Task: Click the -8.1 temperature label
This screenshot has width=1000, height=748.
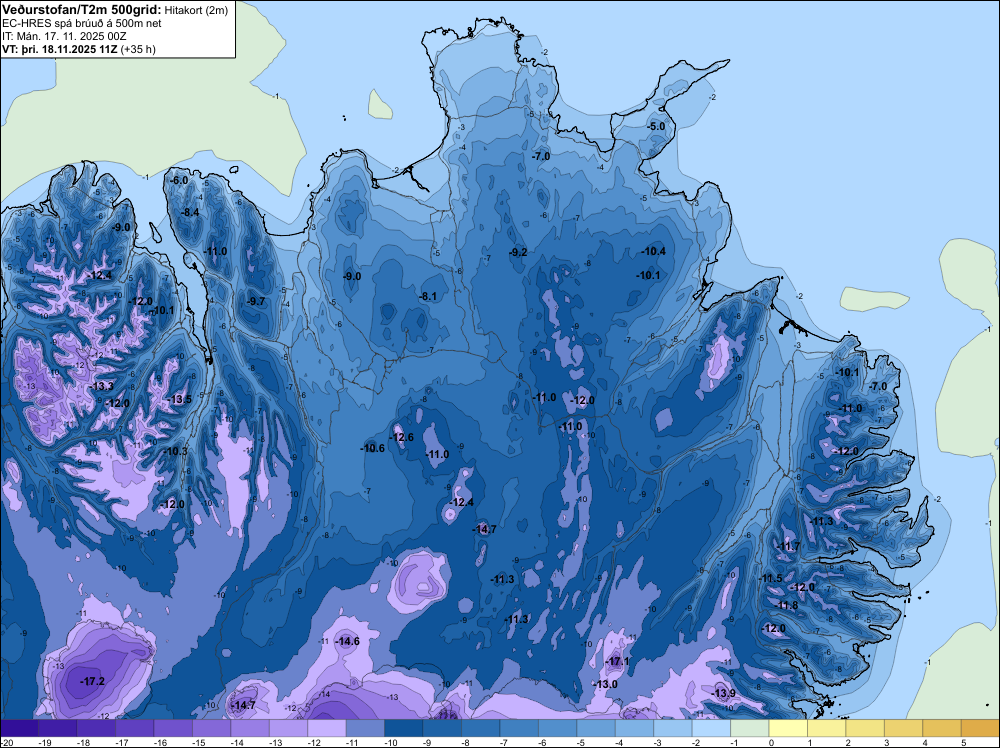Action: pyautogui.click(x=428, y=297)
